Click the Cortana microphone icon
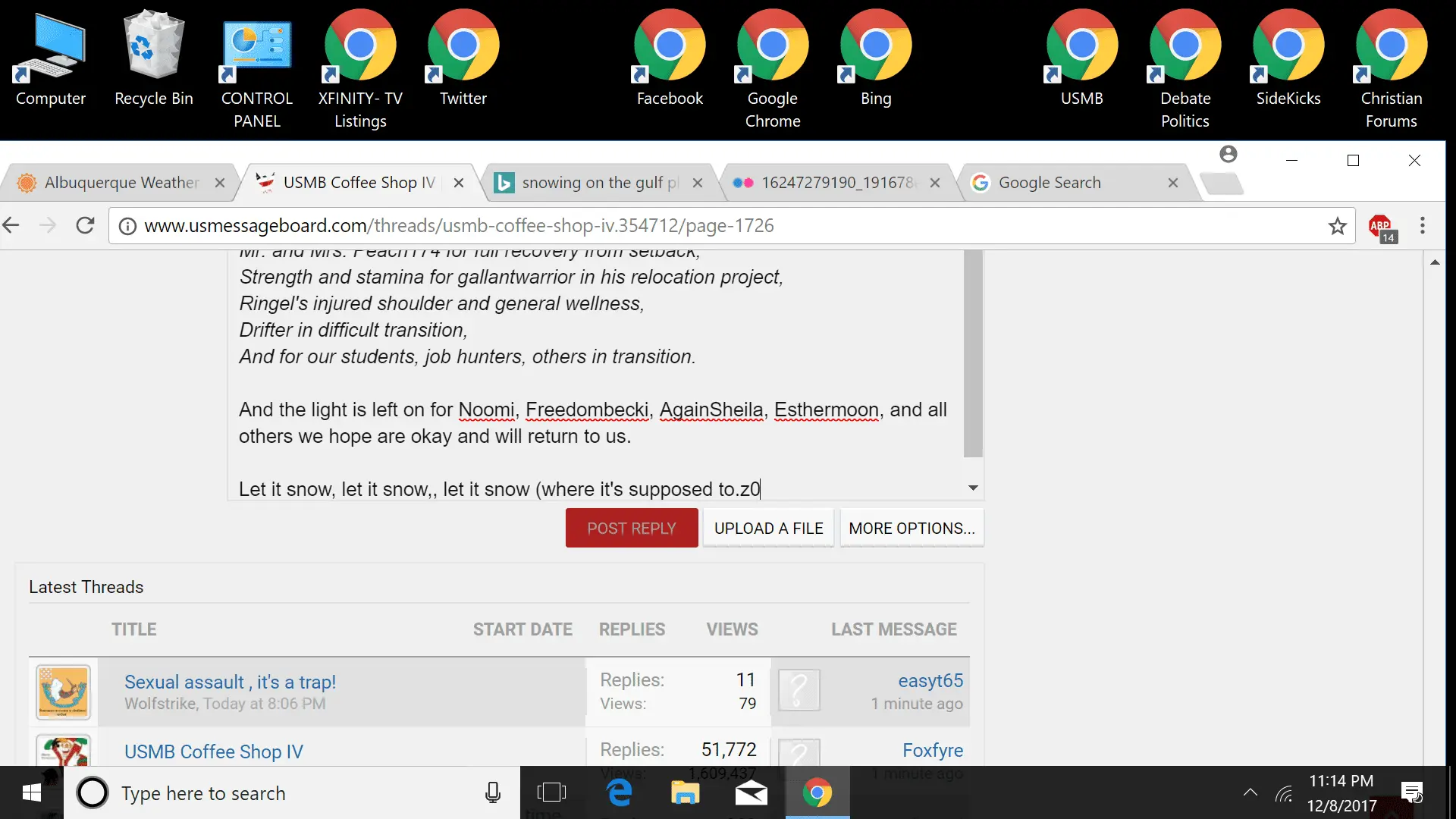The height and width of the screenshot is (819, 1456). [493, 793]
